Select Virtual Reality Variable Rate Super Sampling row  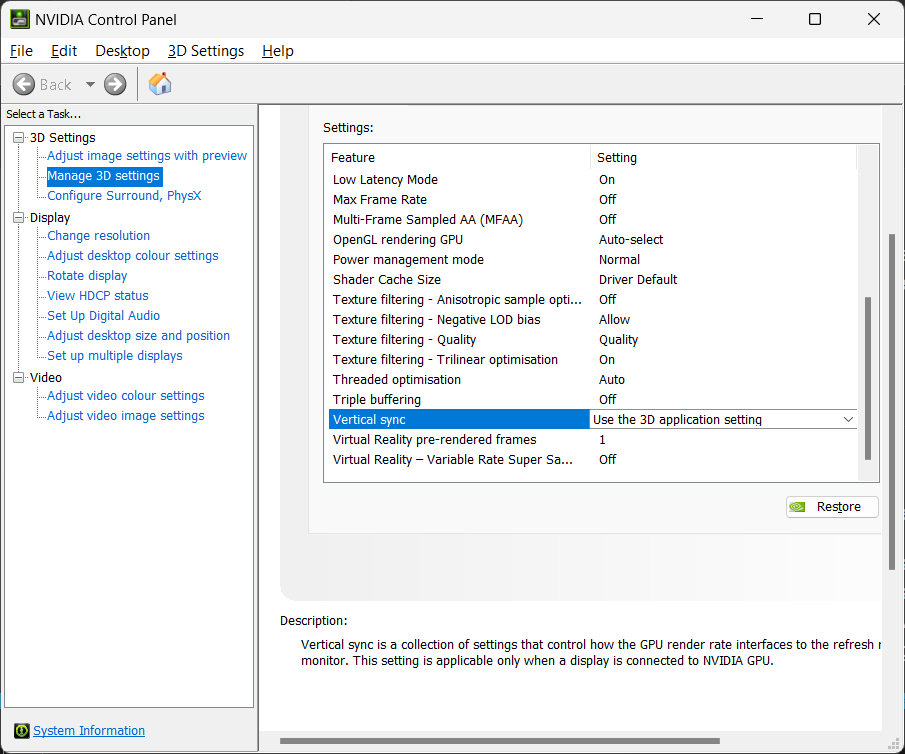tap(593, 460)
